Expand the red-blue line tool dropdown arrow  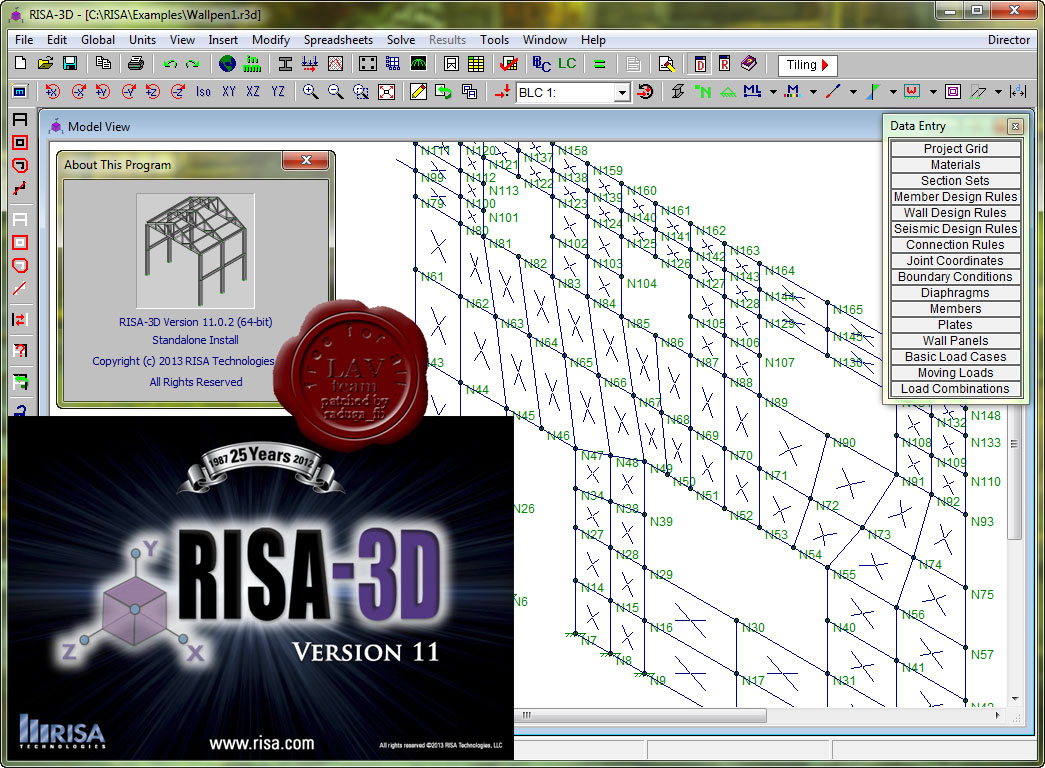853,92
